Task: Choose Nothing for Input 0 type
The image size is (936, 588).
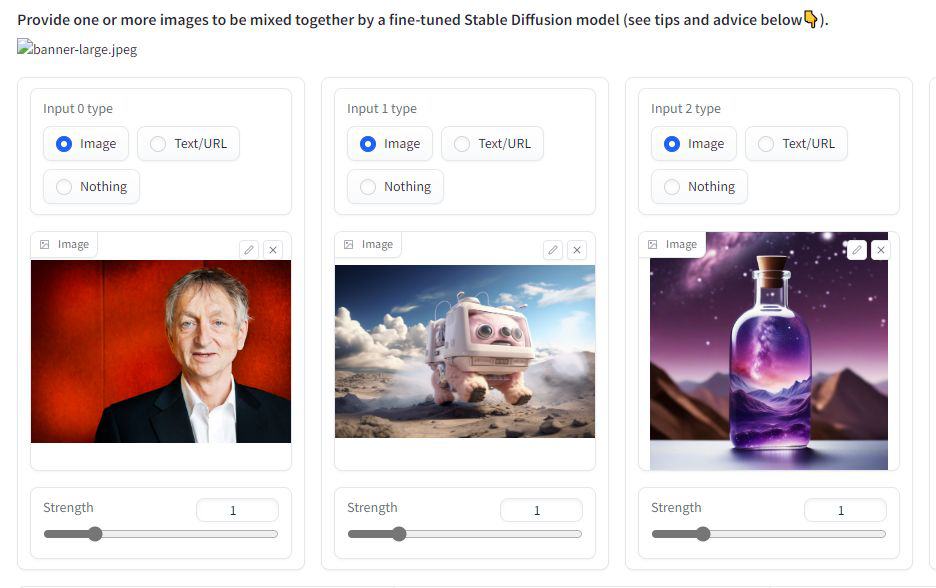Action: (x=91, y=186)
